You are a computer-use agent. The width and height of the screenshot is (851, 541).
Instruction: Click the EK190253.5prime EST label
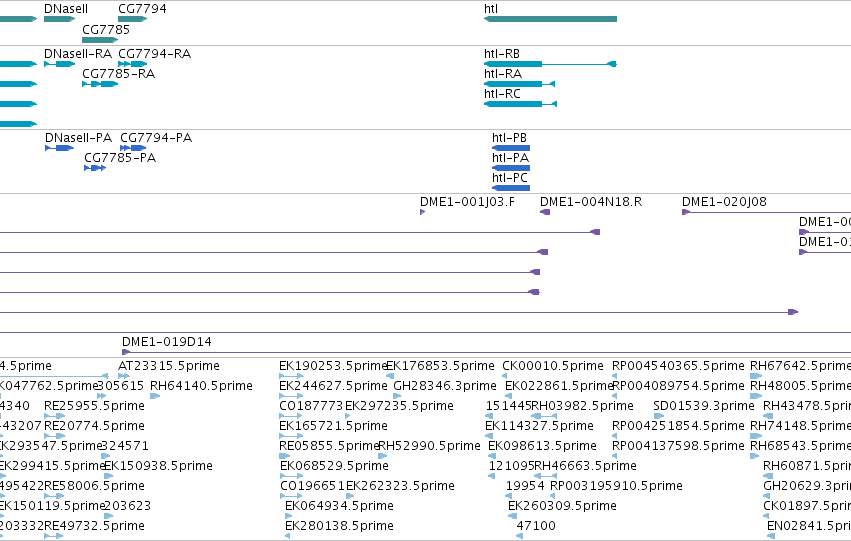pos(333,366)
